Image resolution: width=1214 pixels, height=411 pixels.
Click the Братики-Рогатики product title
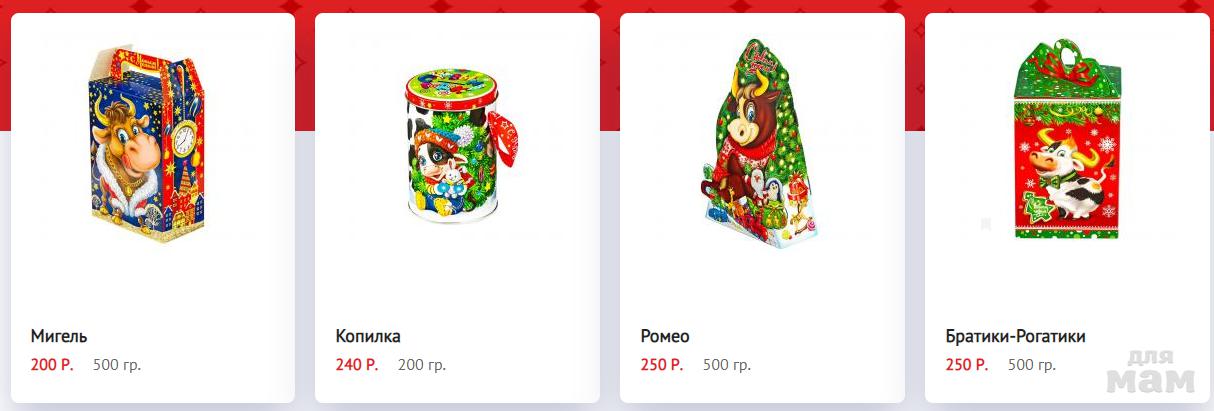click(x=1015, y=336)
